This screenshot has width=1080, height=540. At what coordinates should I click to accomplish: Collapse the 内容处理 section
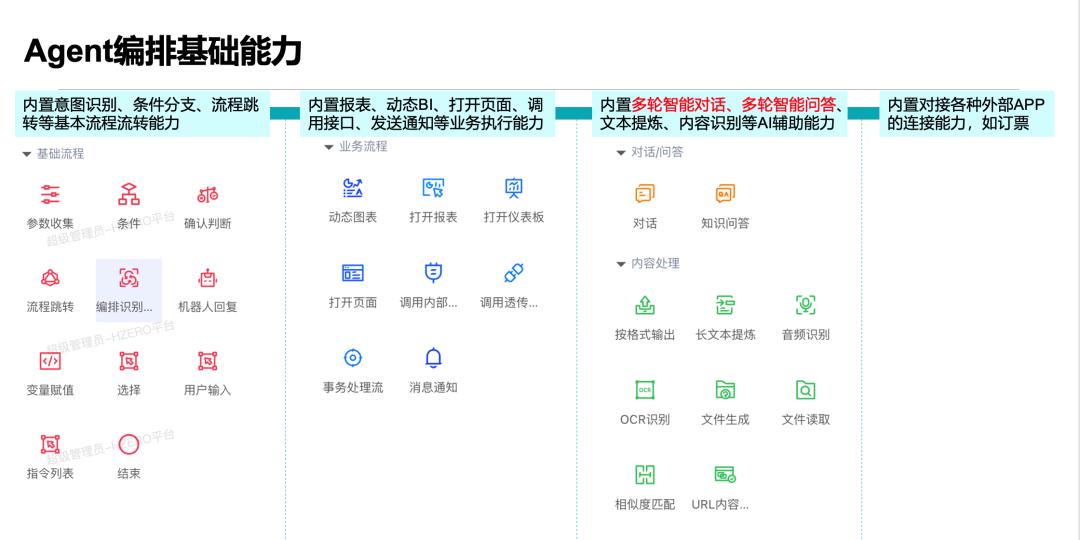(x=621, y=264)
